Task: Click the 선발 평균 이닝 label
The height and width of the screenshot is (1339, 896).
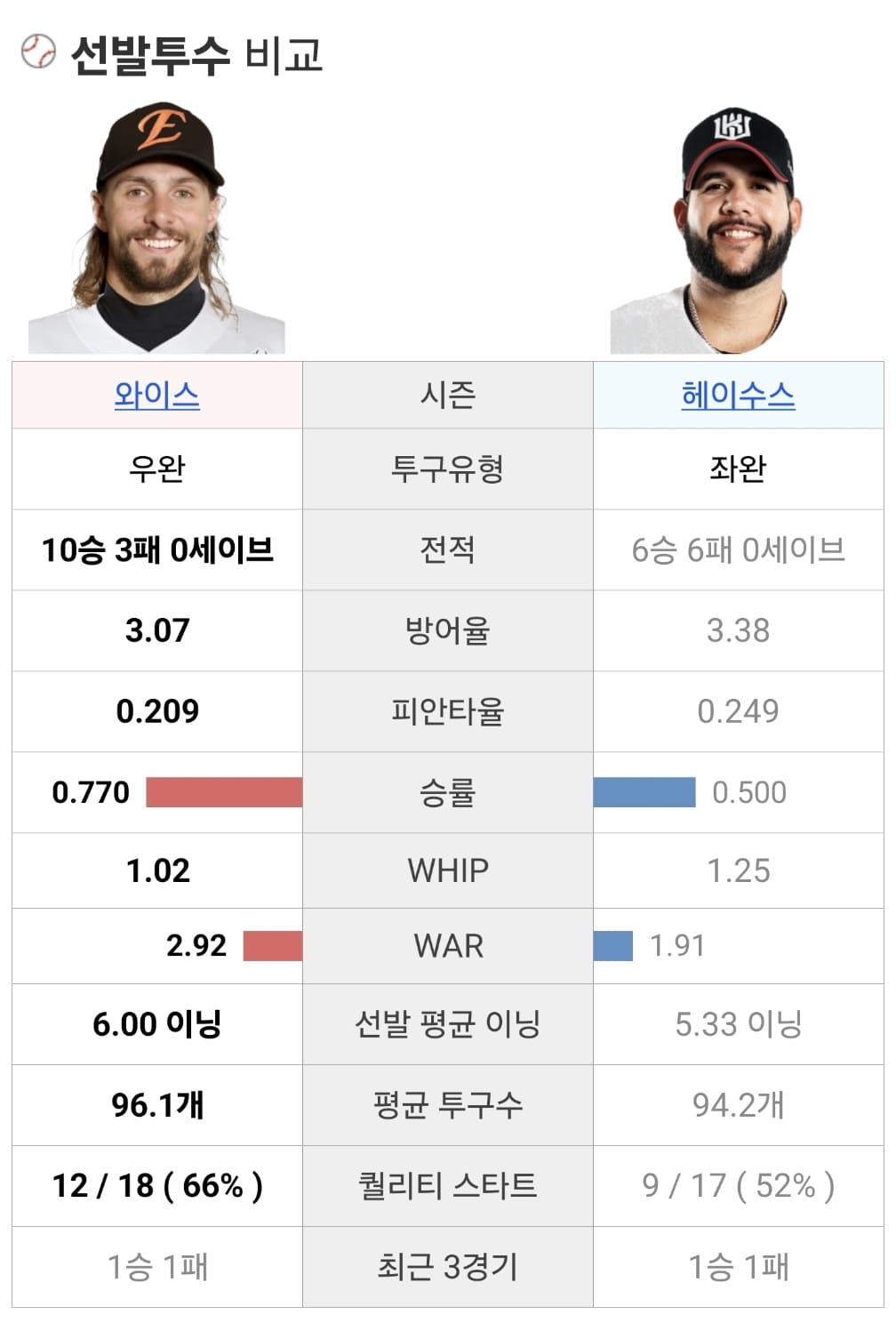Action: click(448, 1024)
